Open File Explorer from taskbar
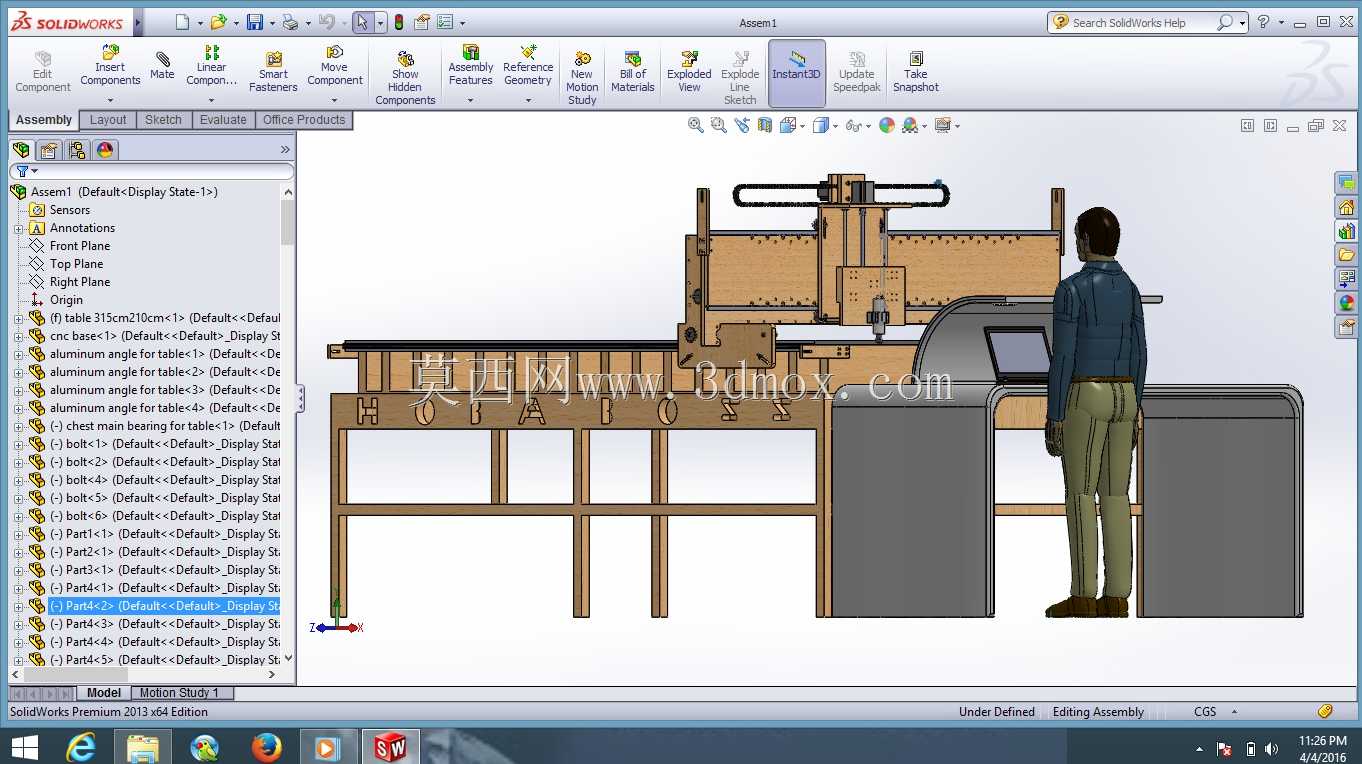 coord(143,746)
